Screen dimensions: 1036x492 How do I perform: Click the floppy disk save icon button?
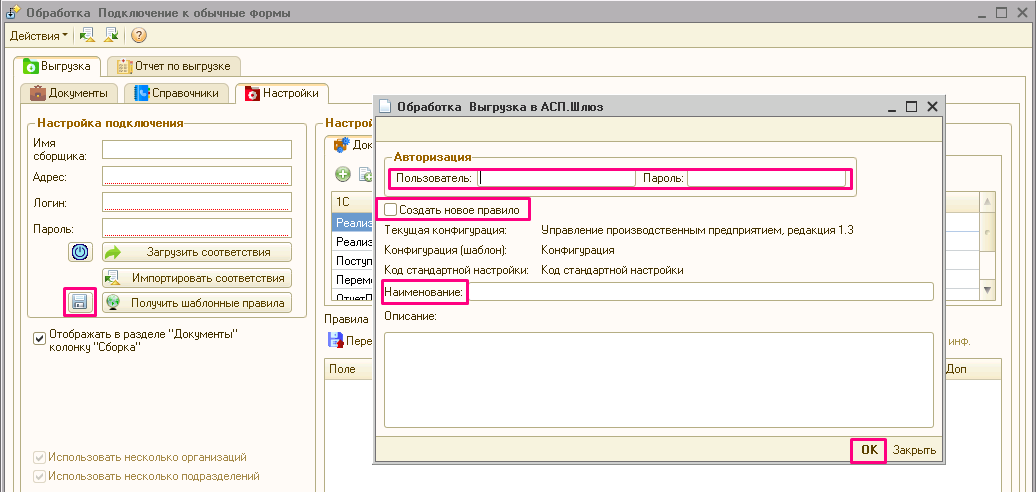coord(80,302)
